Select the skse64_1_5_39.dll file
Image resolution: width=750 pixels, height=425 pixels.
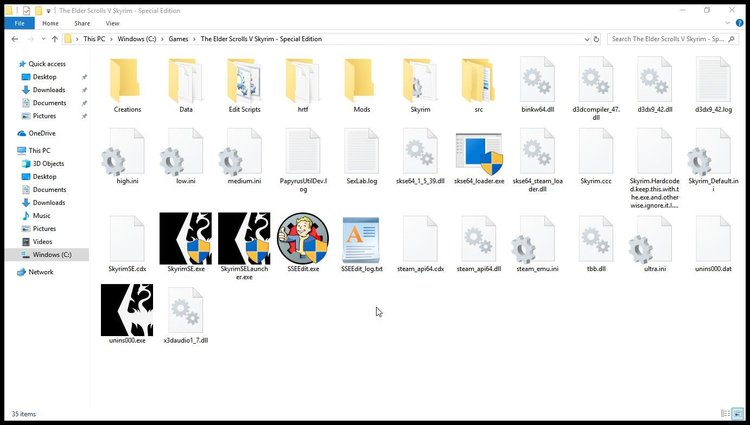[x=420, y=156]
